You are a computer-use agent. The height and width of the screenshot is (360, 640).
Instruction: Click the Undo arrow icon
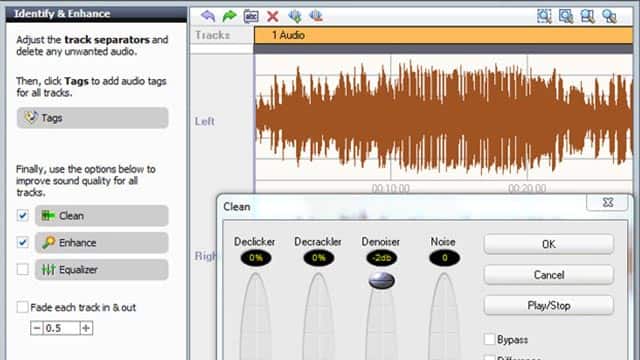click(x=208, y=16)
